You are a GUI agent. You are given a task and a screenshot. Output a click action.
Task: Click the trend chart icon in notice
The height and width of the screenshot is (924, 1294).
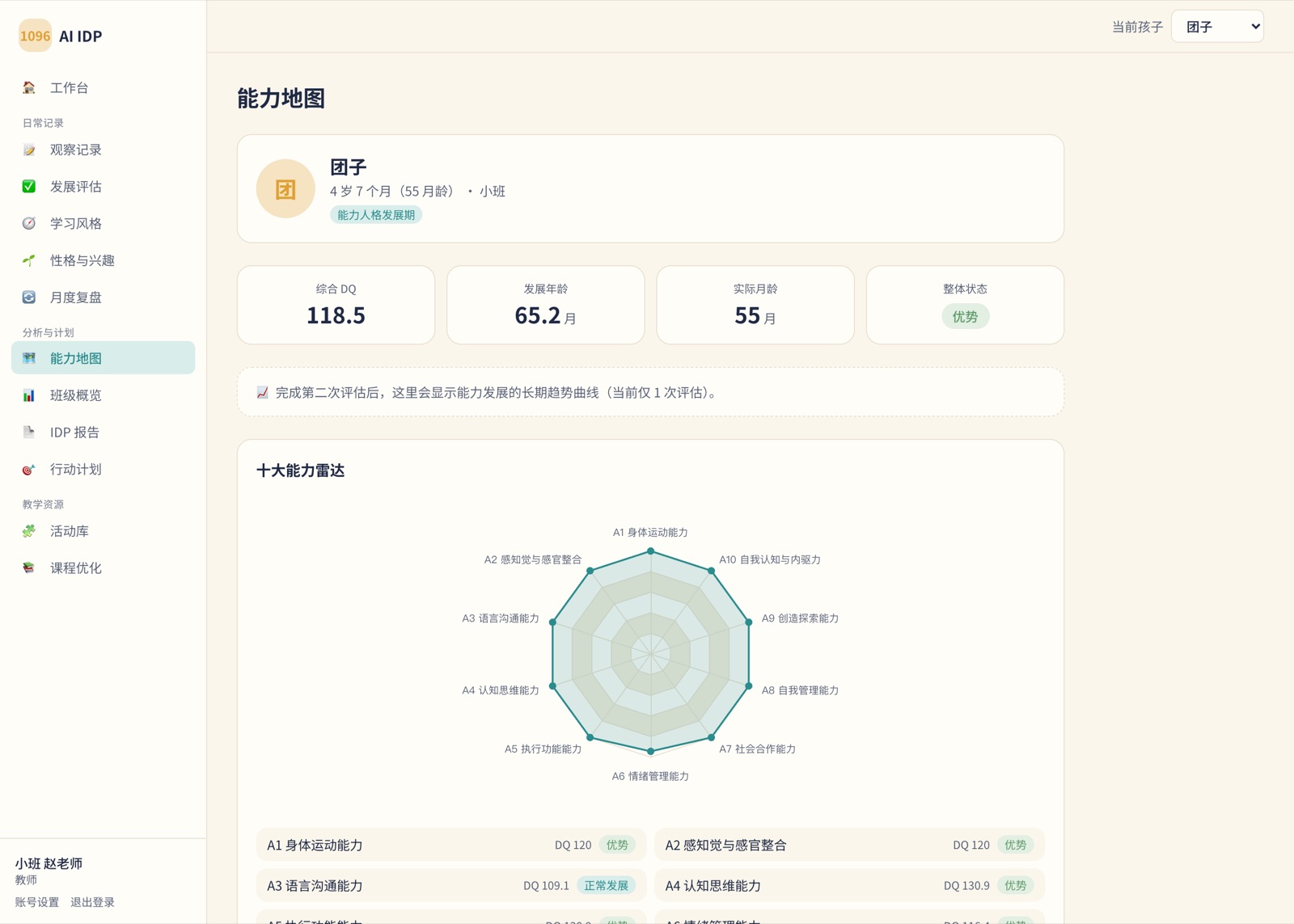pos(263,392)
